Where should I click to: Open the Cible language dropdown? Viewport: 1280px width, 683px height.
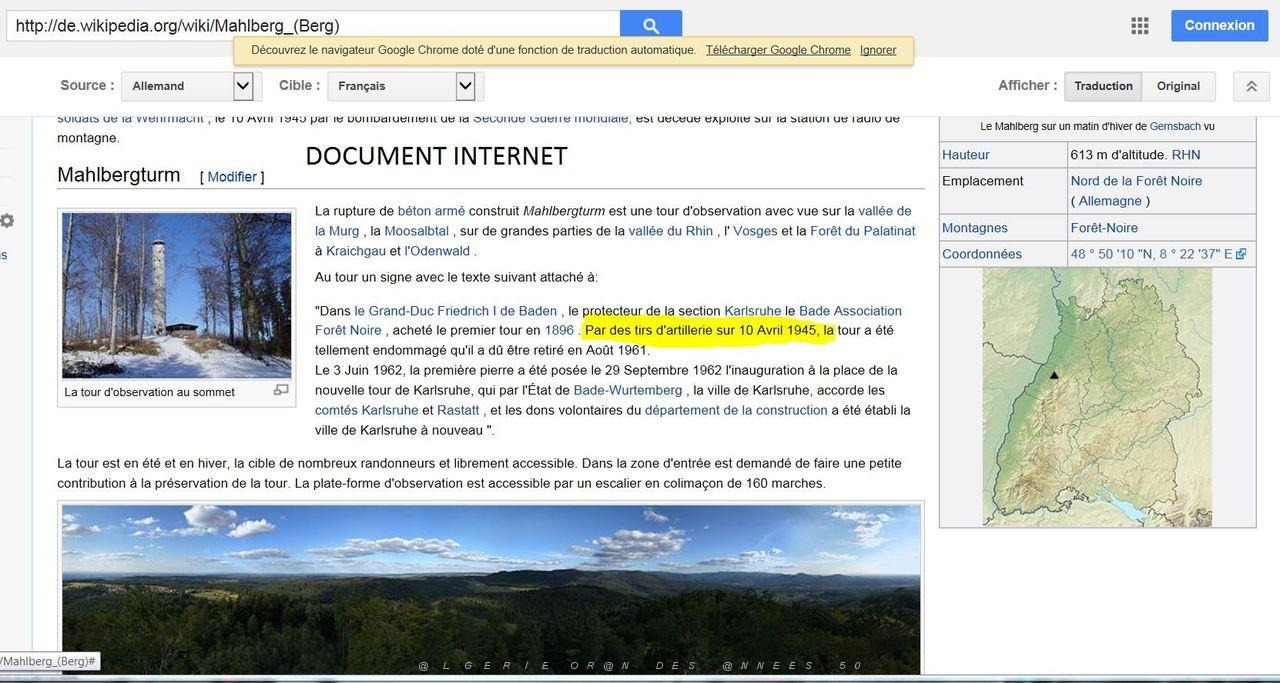pos(405,86)
